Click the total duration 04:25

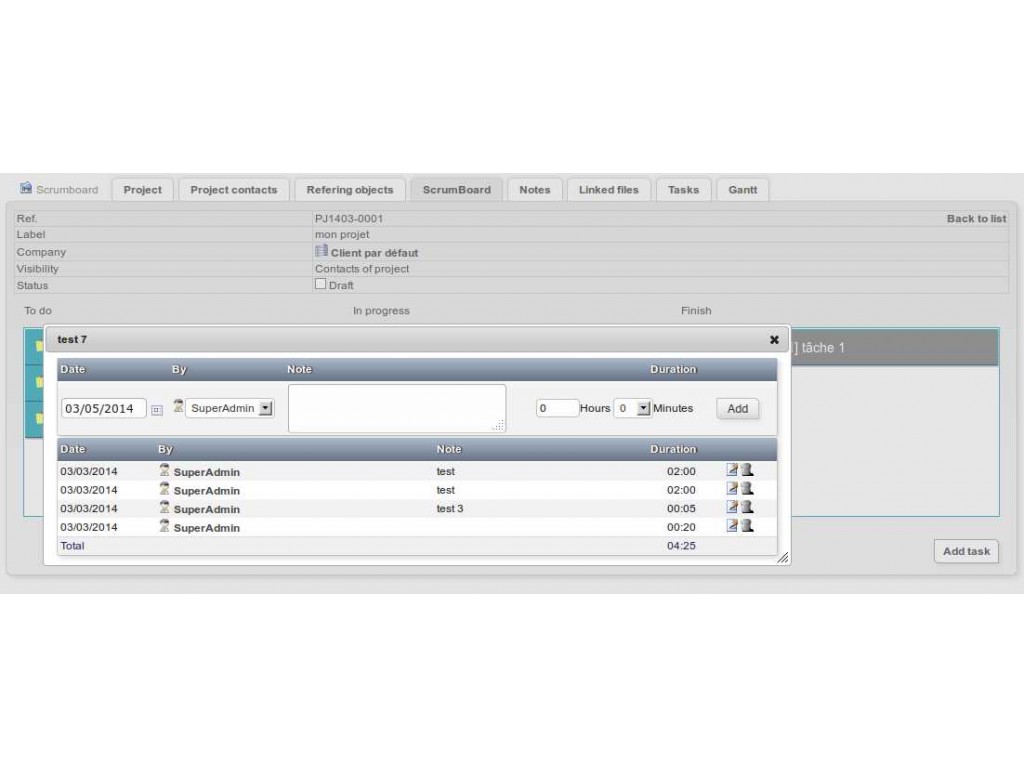pyautogui.click(x=681, y=546)
